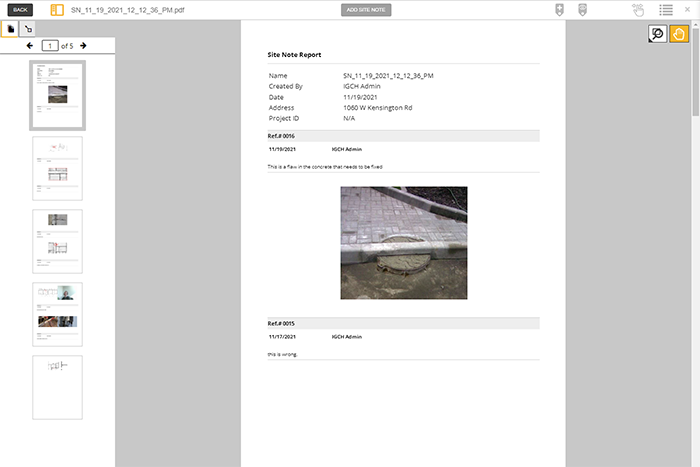700x467 pixels.
Task: Toggle the side panel layout icon
Action: [x=57, y=10]
